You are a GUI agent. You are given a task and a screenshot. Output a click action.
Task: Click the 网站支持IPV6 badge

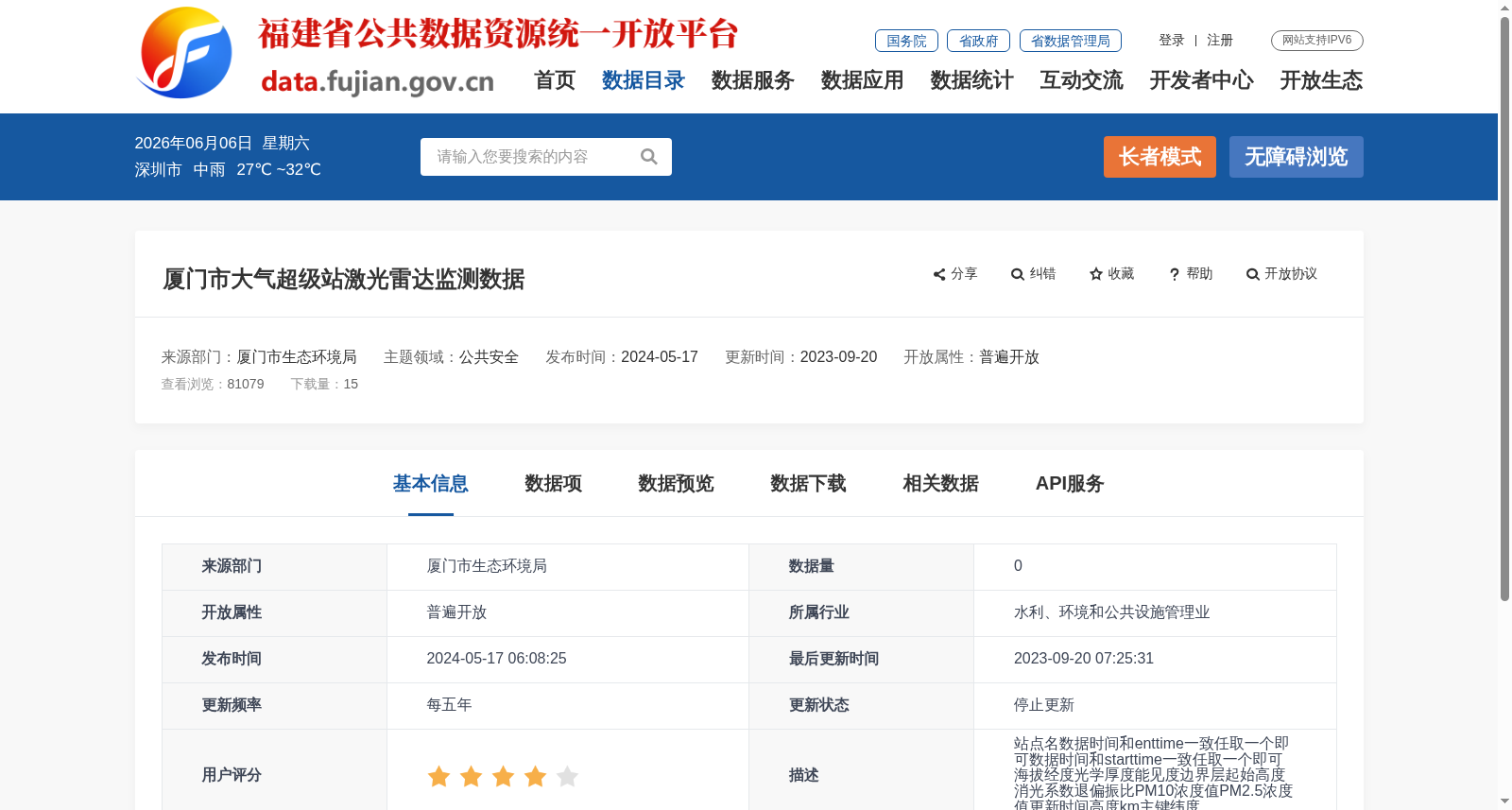click(1317, 40)
